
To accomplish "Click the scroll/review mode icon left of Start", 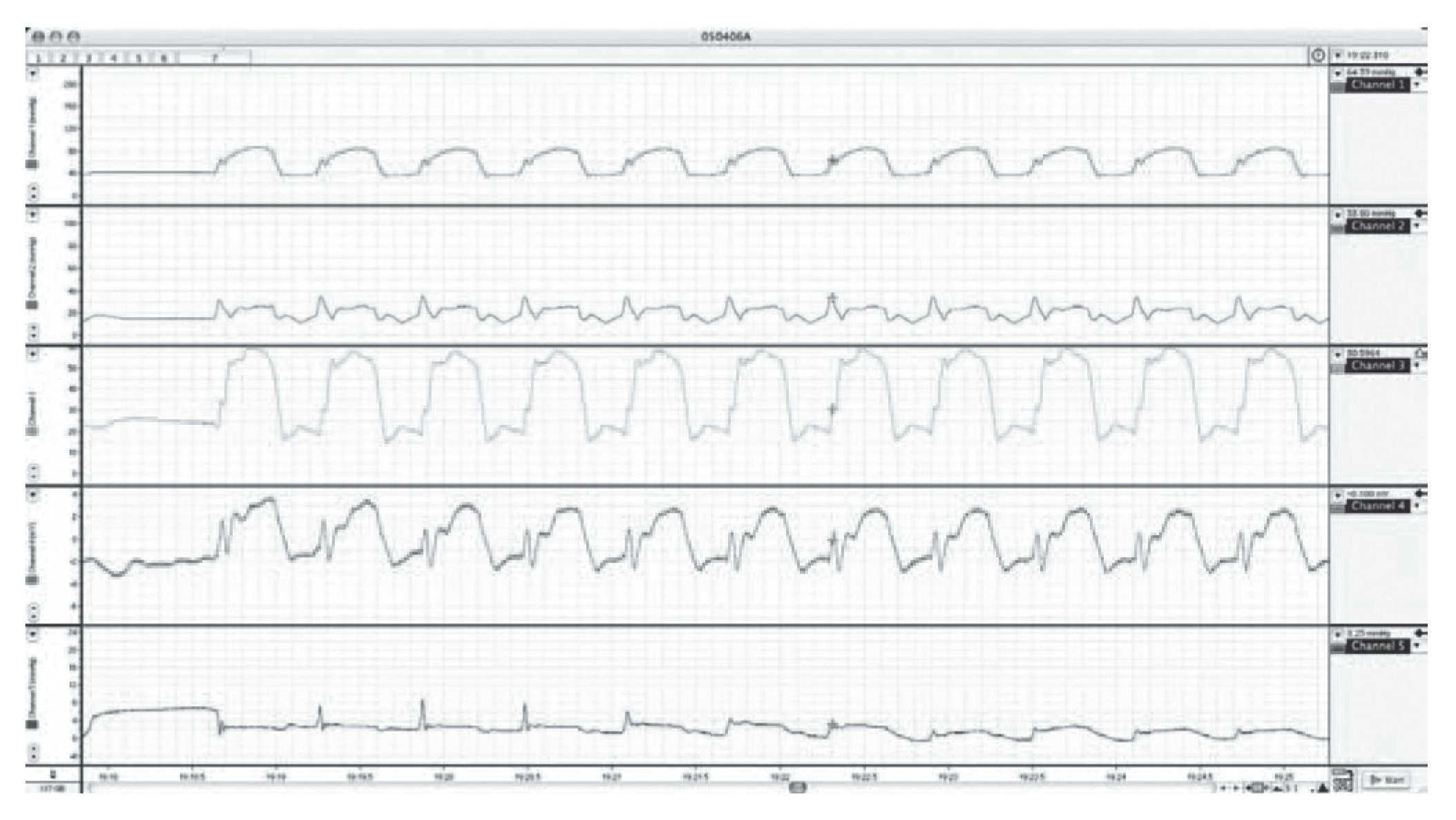I will tap(1343, 781).
